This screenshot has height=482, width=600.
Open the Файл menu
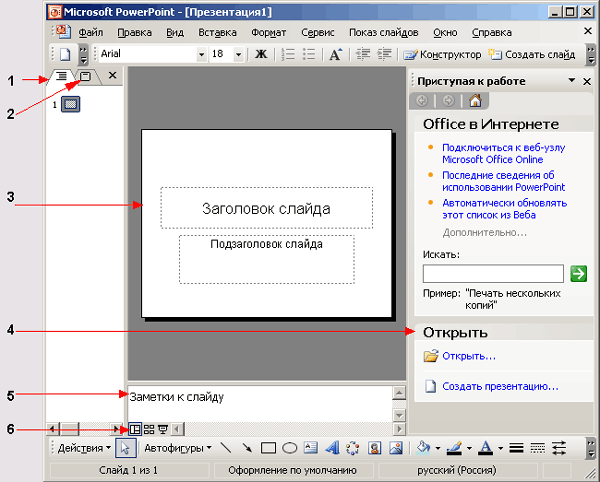[91, 33]
